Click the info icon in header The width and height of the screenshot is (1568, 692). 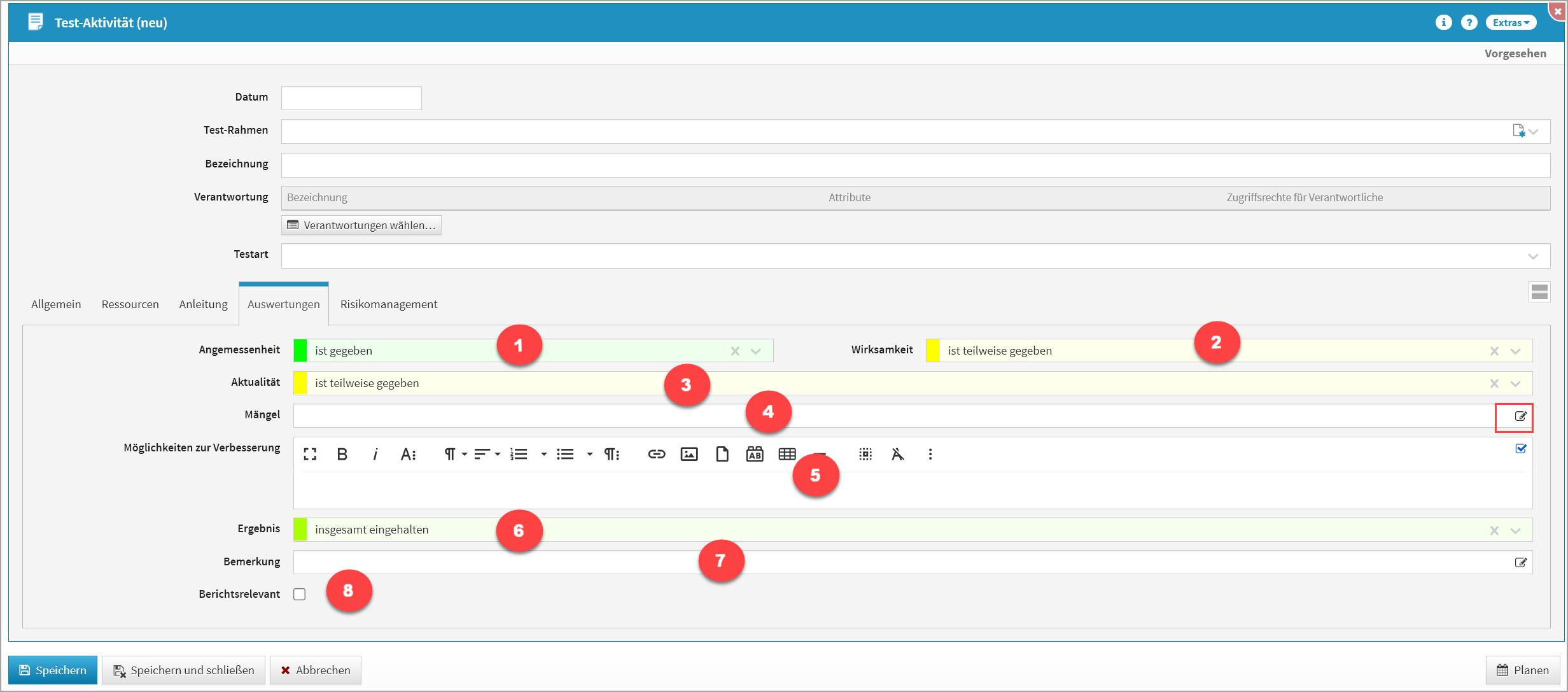1443,22
